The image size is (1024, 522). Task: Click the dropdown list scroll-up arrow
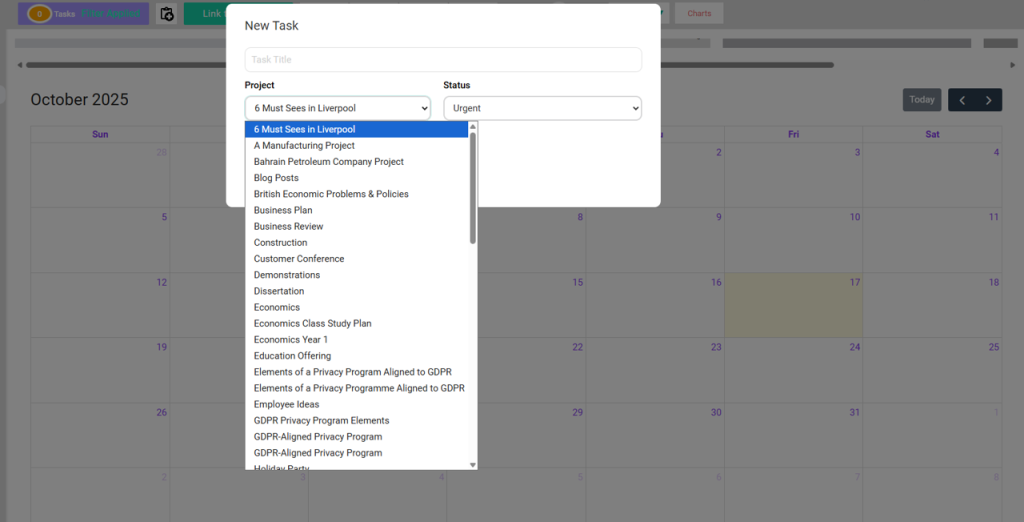[x=473, y=127]
